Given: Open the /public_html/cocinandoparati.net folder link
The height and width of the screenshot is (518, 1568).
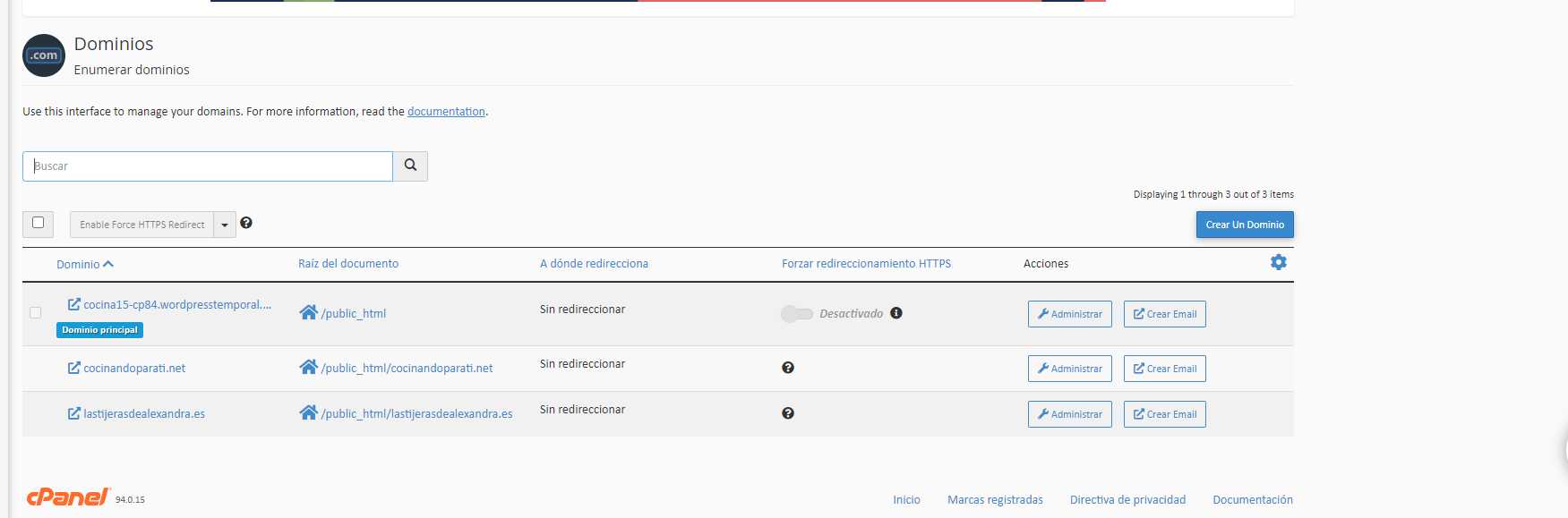Looking at the screenshot, I should [x=407, y=368].
